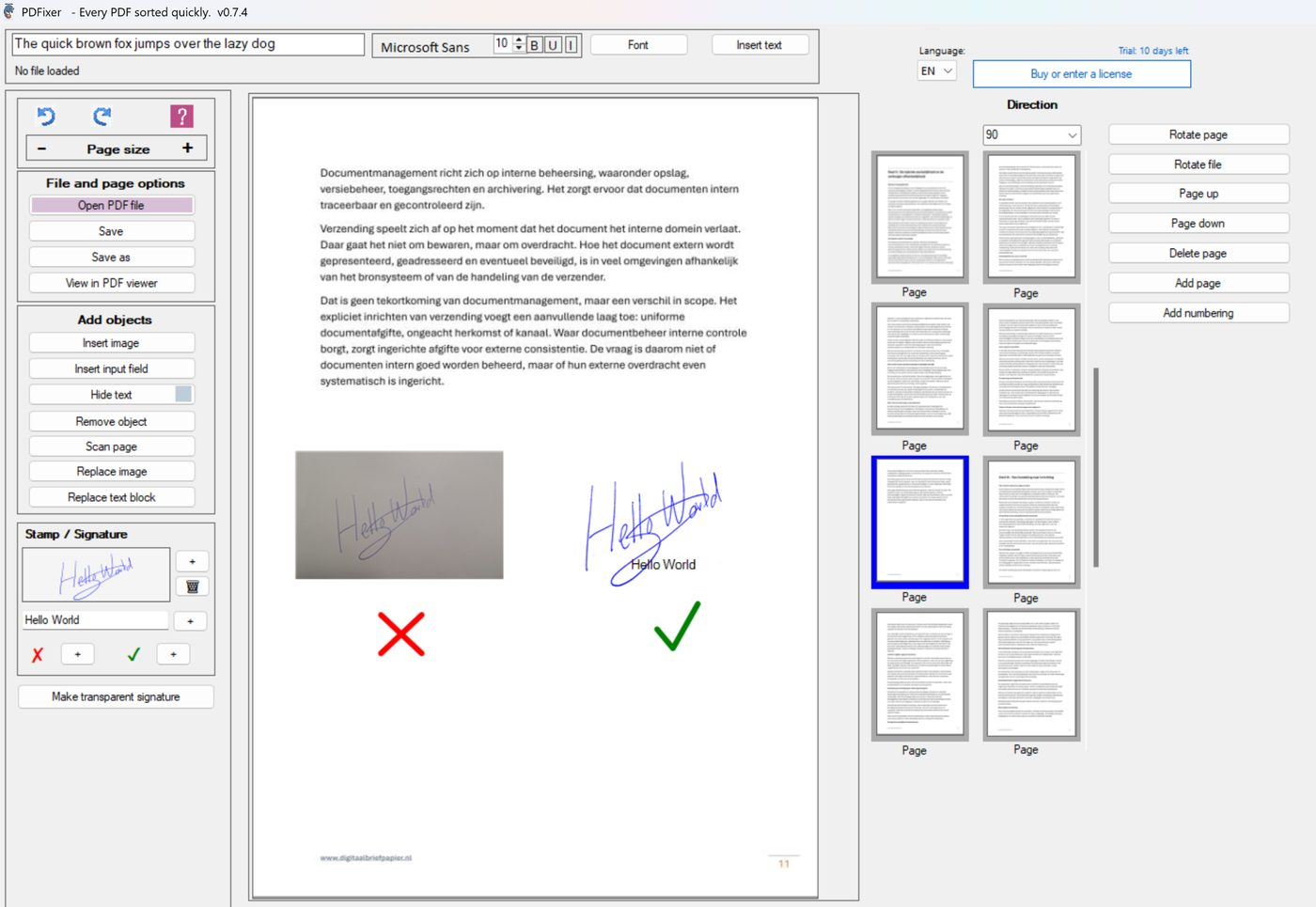Click Insert input field button
The width and height of the screenshot is (1316, 907).
point(112,369)
